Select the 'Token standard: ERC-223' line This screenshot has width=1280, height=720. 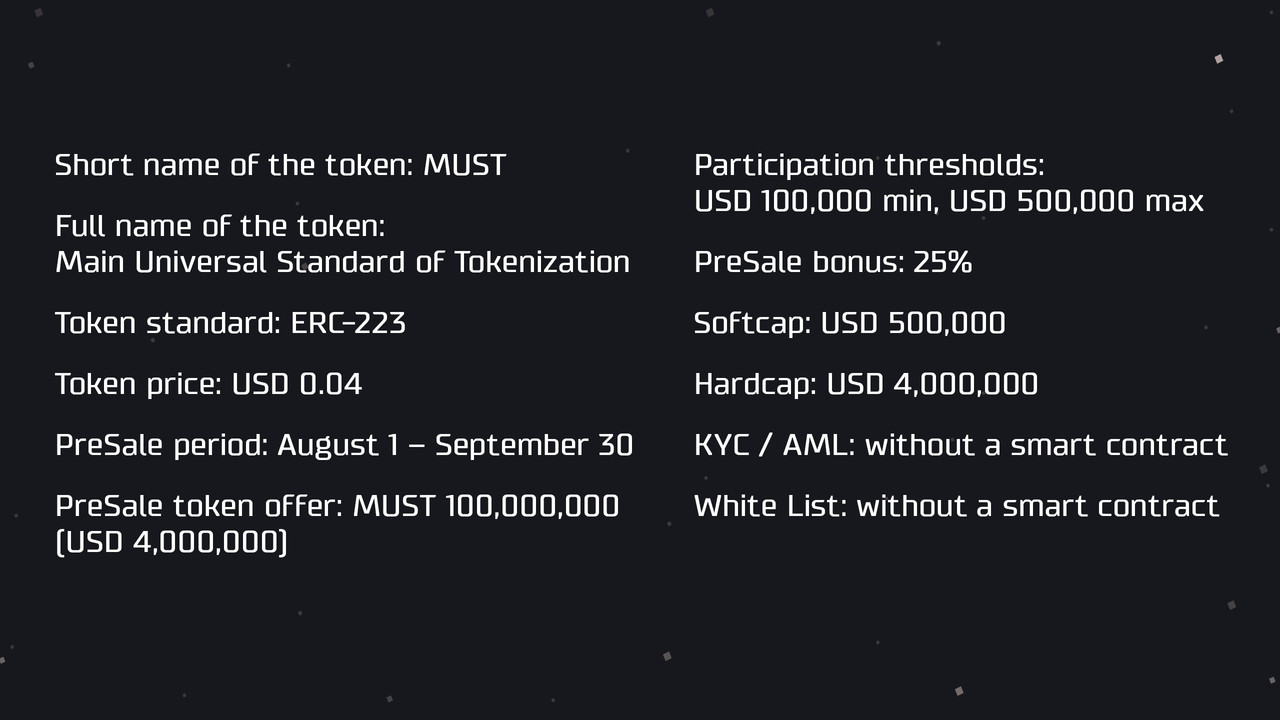(230, 323)
